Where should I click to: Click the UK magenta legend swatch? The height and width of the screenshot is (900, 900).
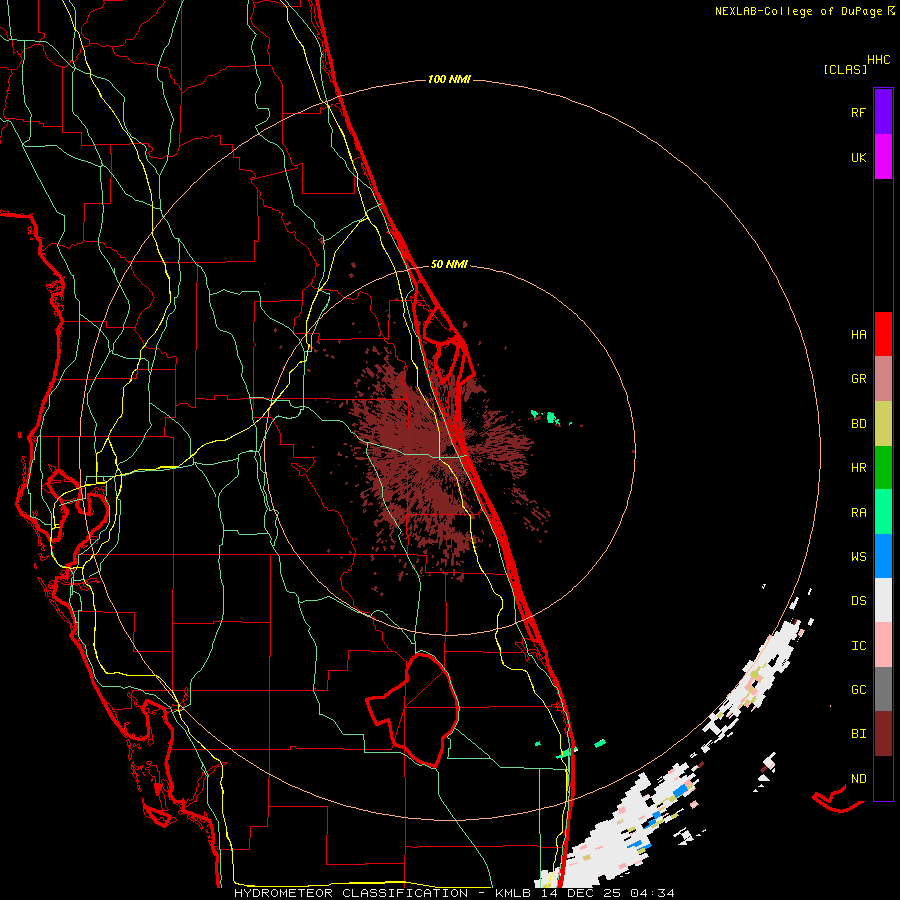click(x=883, y=157)
